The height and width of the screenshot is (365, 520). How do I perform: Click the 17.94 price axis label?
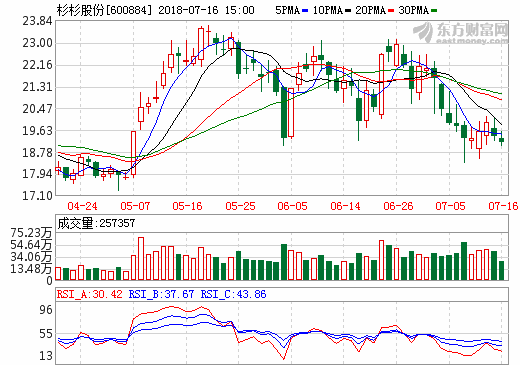[x=37, y=174]
